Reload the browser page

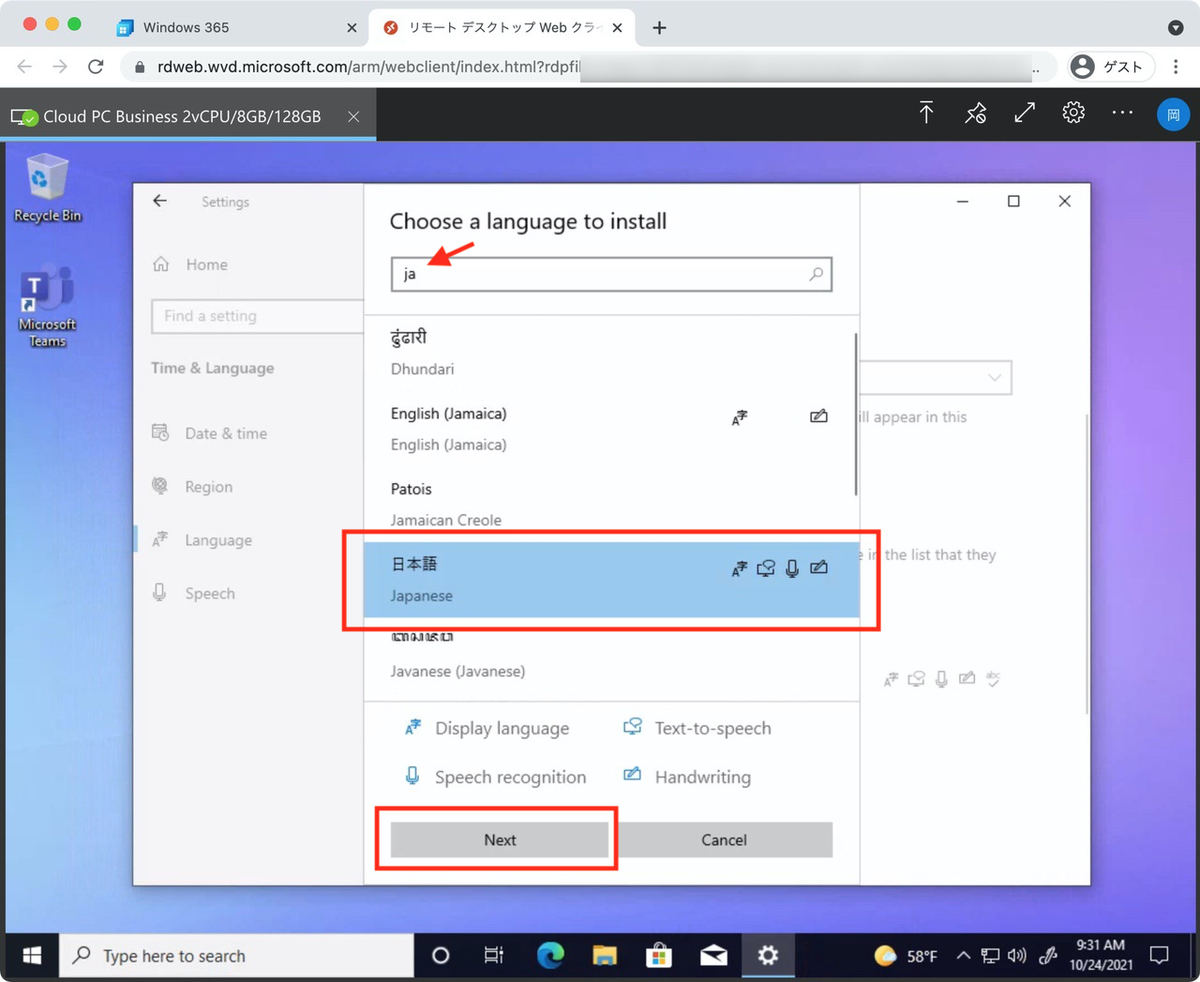pyautogui.click(x=96, y=67)
